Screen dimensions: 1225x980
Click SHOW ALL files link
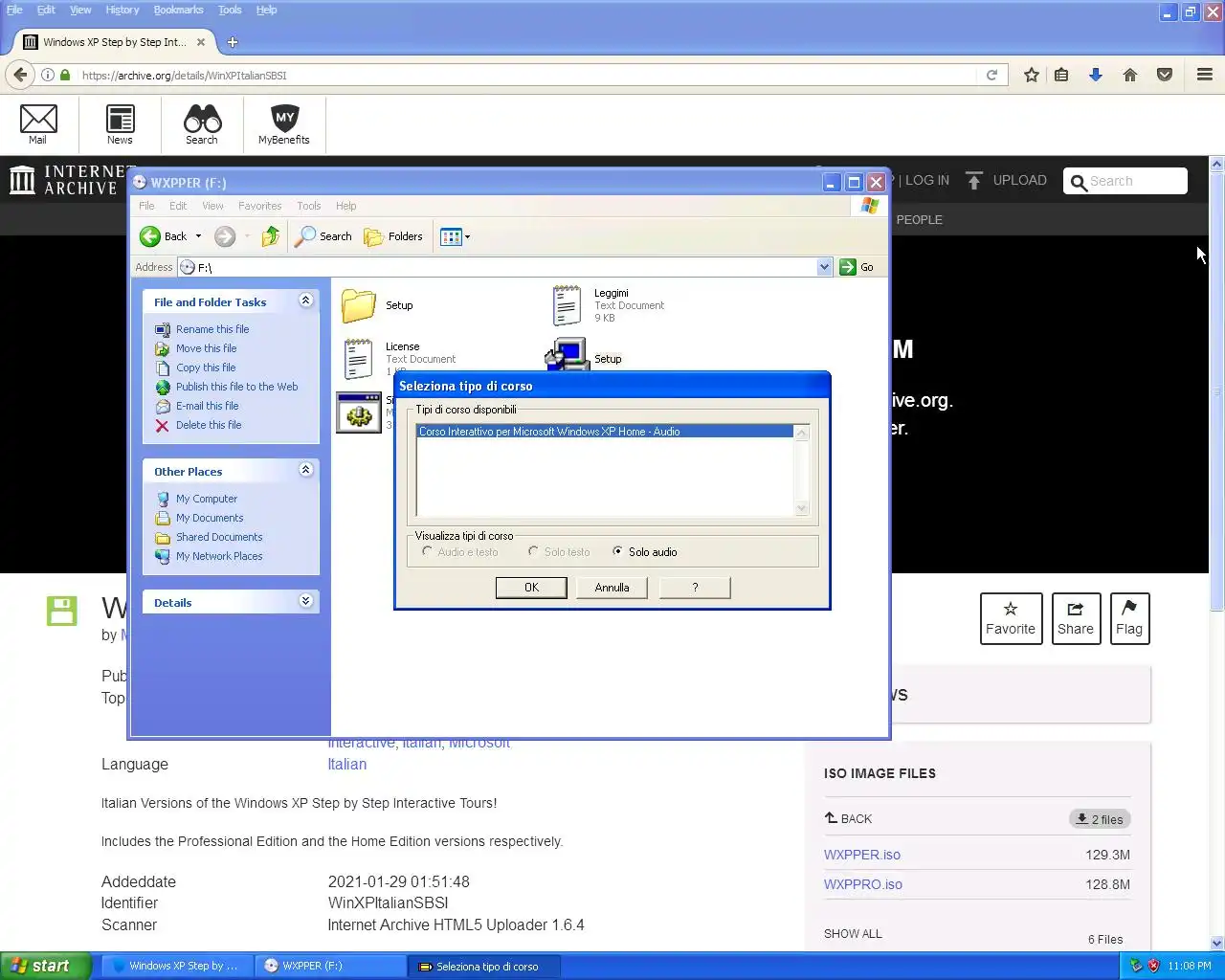pos(853,933)
